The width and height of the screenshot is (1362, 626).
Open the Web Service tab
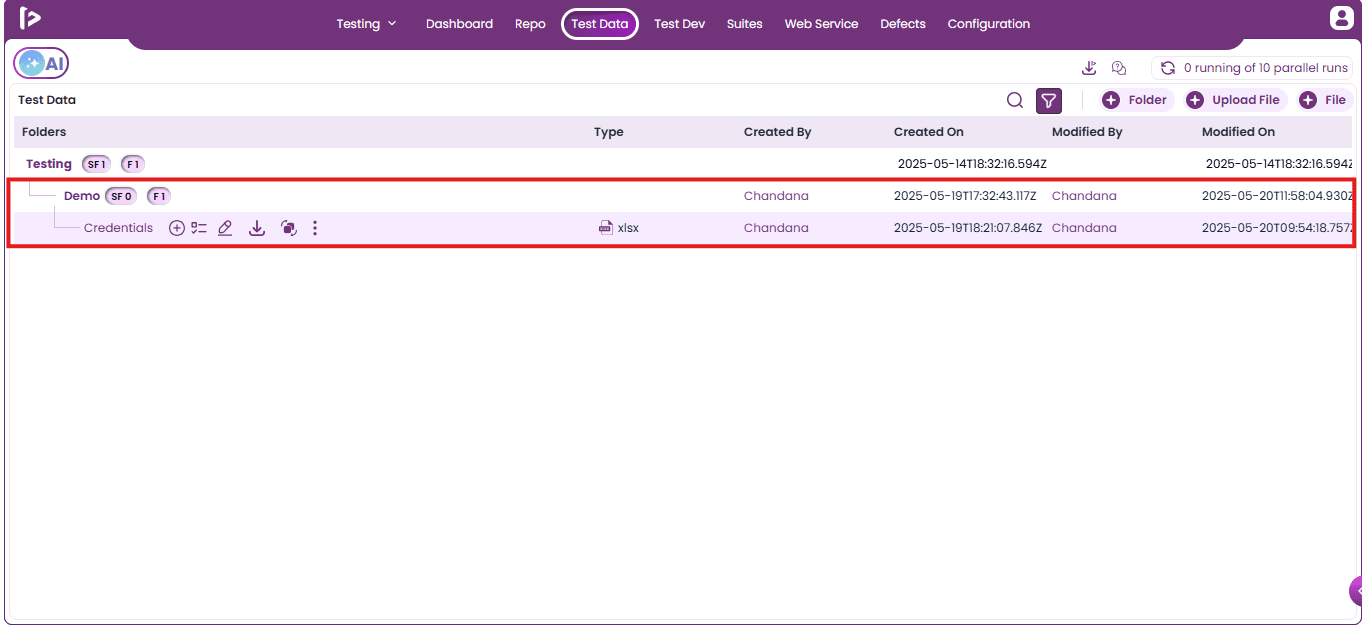(821, 24)
